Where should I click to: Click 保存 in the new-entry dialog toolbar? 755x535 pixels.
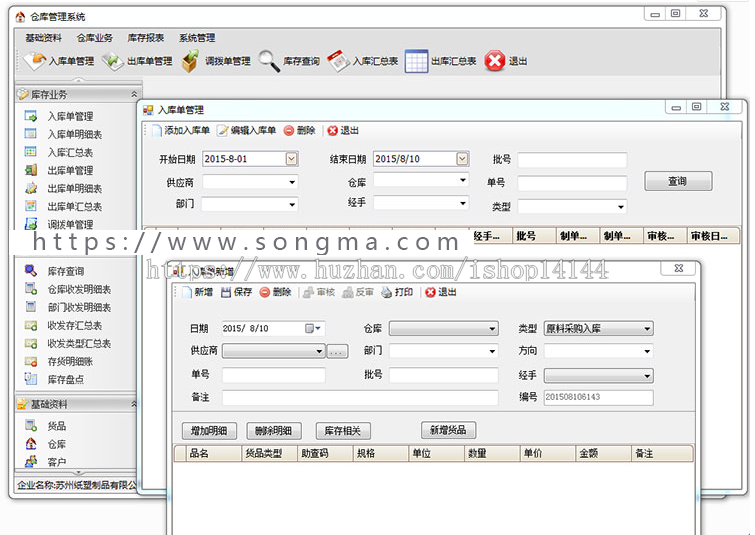237,292
